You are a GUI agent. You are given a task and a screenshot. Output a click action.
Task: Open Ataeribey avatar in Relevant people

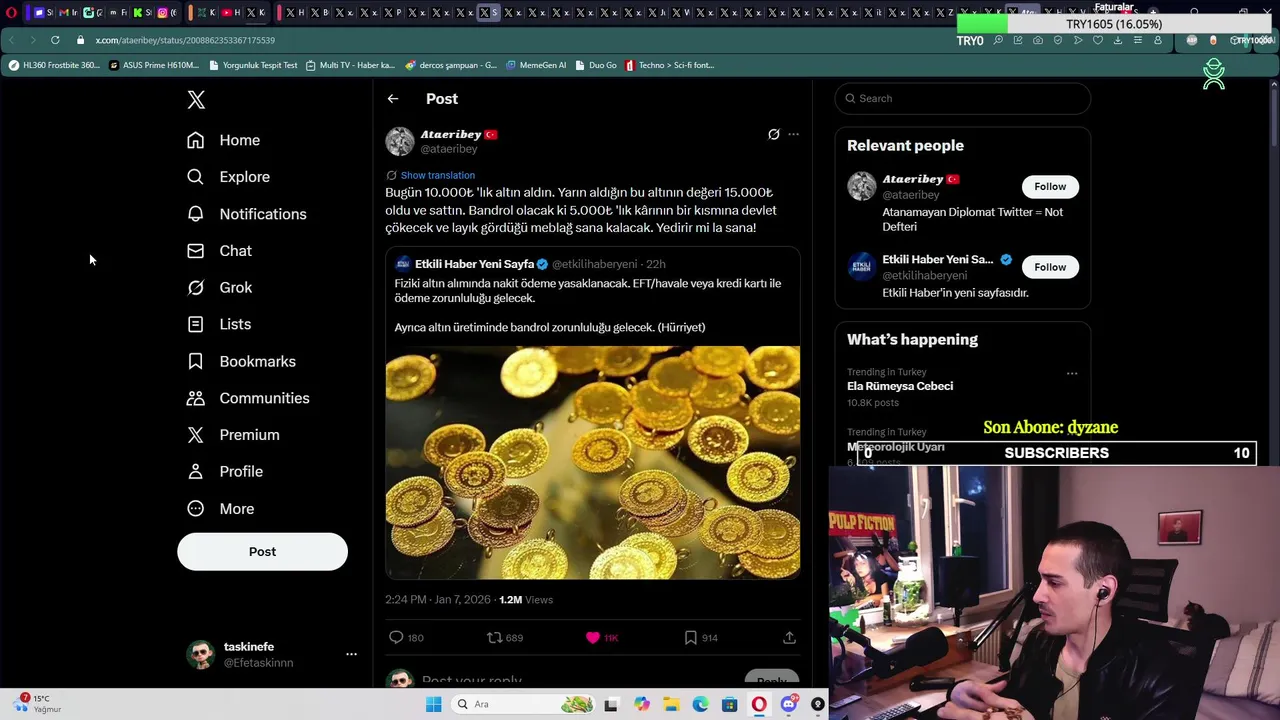[x=861, y=186]
